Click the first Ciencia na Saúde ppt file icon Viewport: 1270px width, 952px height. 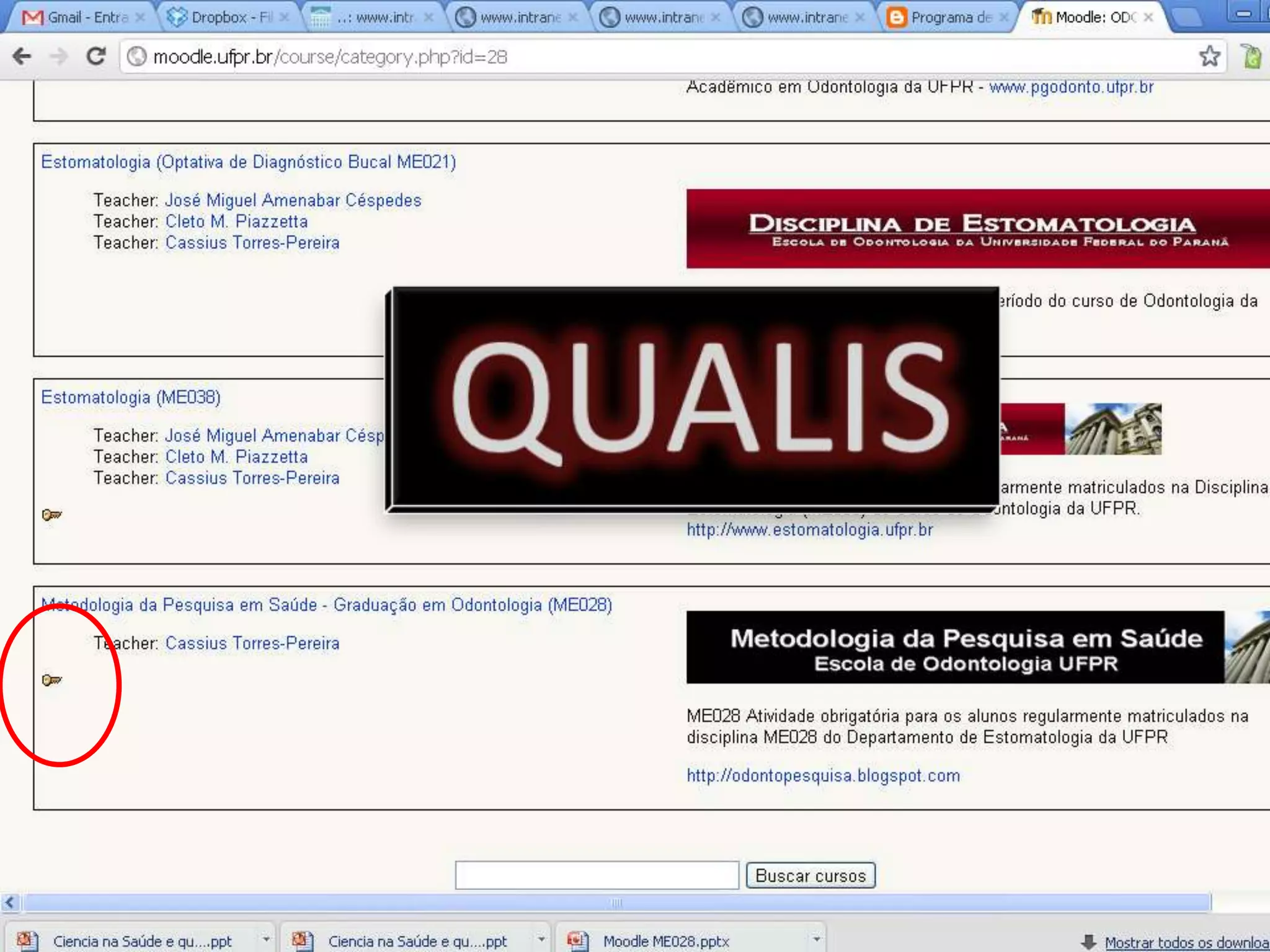(x=27, y=941)
